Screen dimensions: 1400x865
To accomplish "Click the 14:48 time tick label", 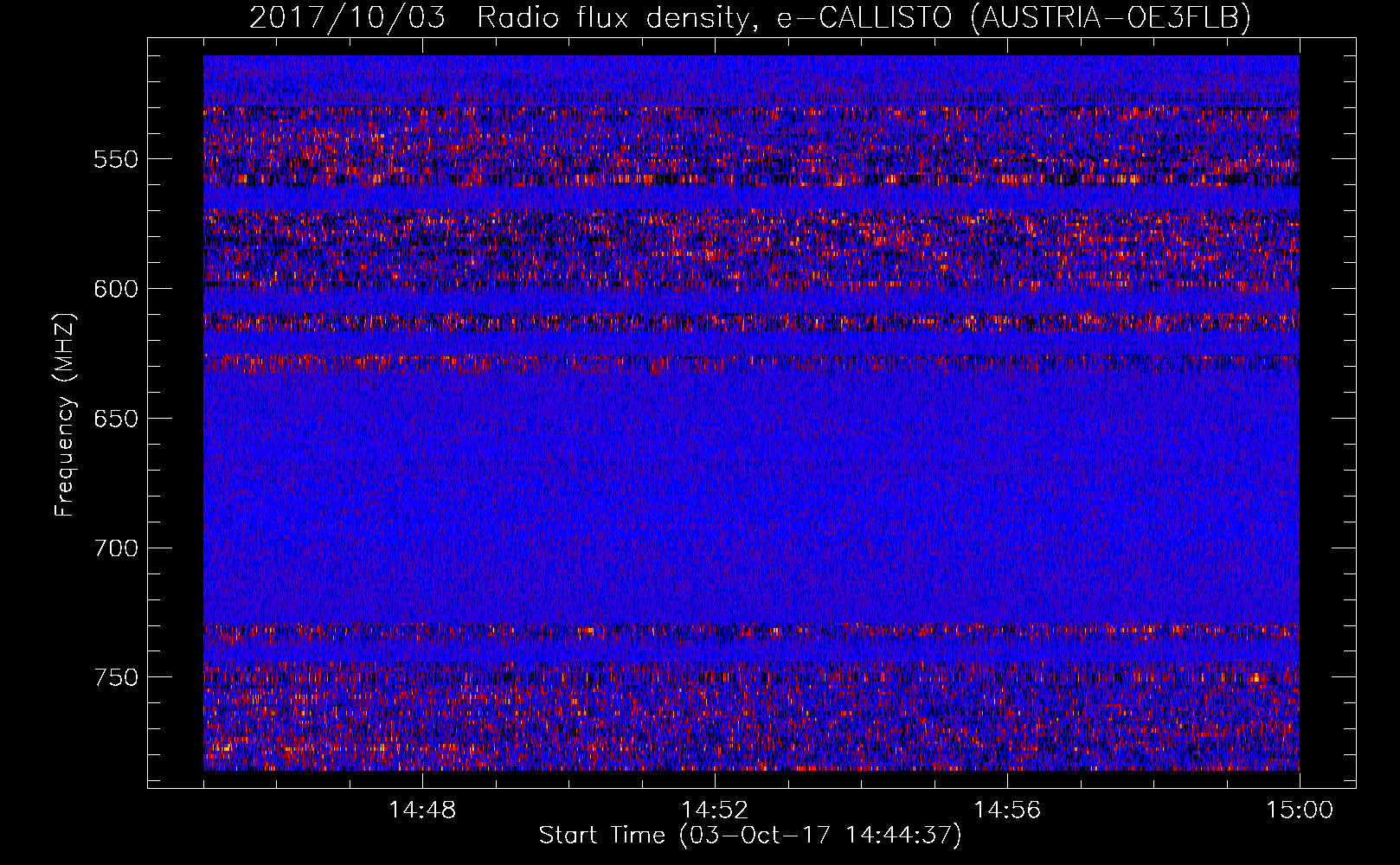I will coord(422,811).
